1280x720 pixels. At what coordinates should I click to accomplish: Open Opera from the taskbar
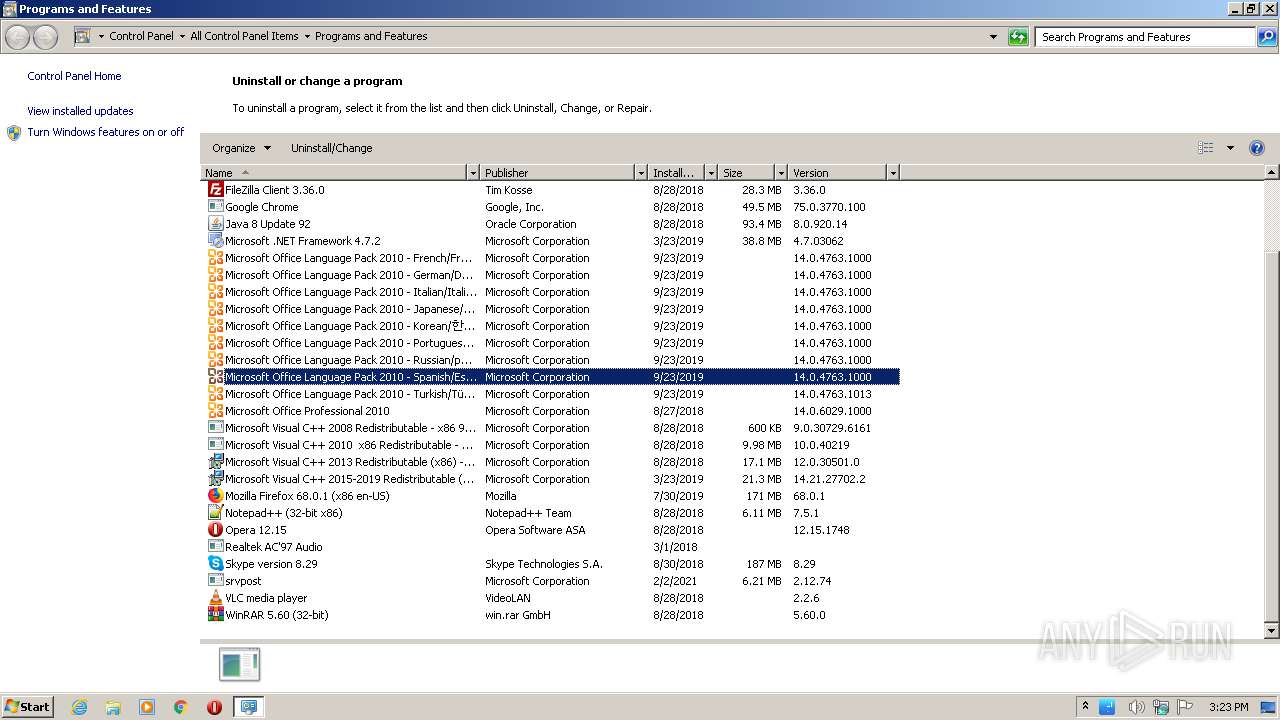pos(214,707)
